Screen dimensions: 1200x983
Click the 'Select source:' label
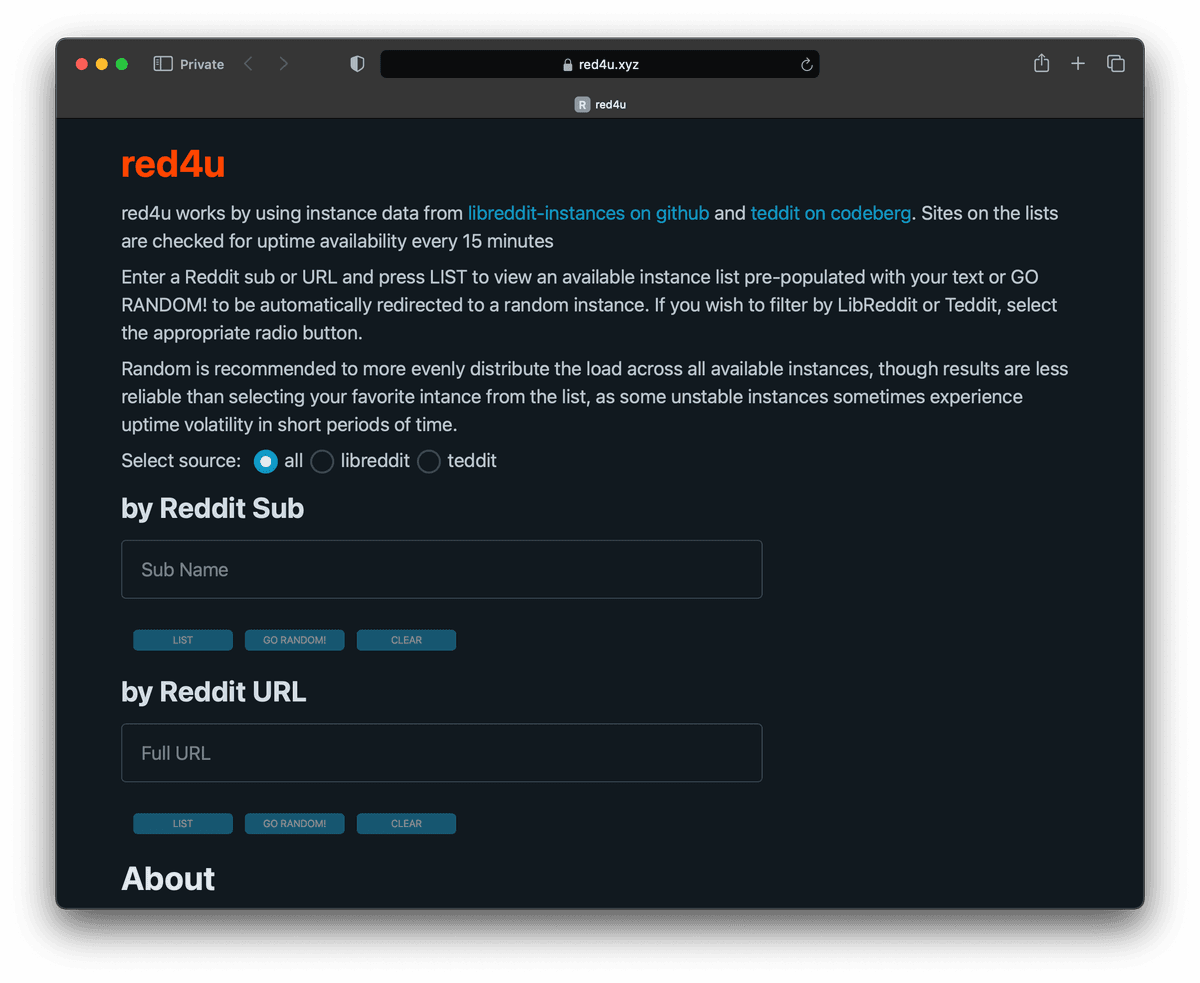coord(181,461)
